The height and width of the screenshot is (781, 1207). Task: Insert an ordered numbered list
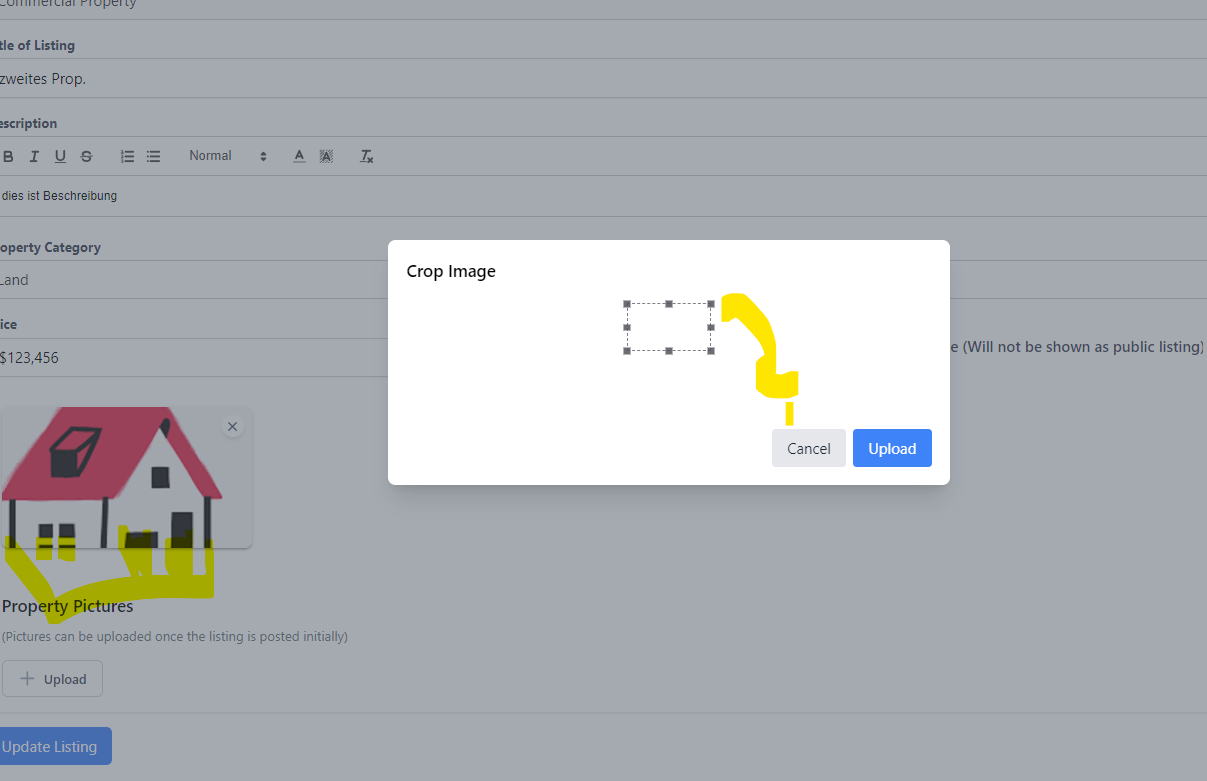coord(127,157)
